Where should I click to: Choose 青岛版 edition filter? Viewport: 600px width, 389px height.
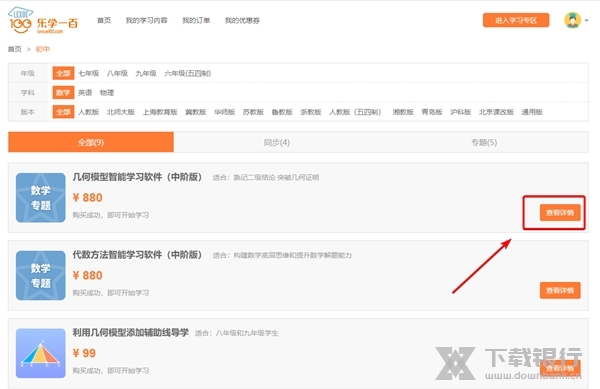432,112
